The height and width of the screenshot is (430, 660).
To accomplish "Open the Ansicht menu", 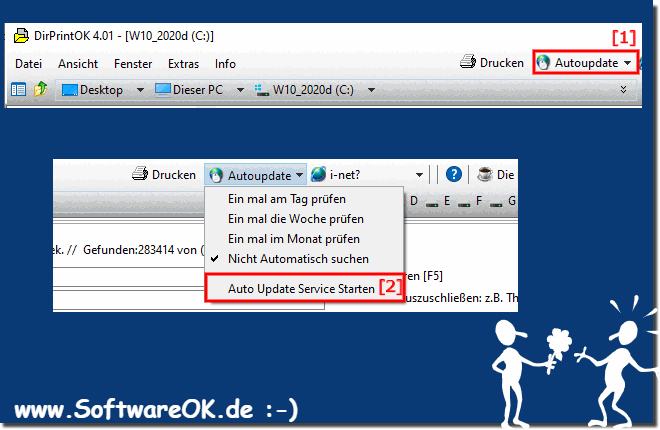I will 78,64.
